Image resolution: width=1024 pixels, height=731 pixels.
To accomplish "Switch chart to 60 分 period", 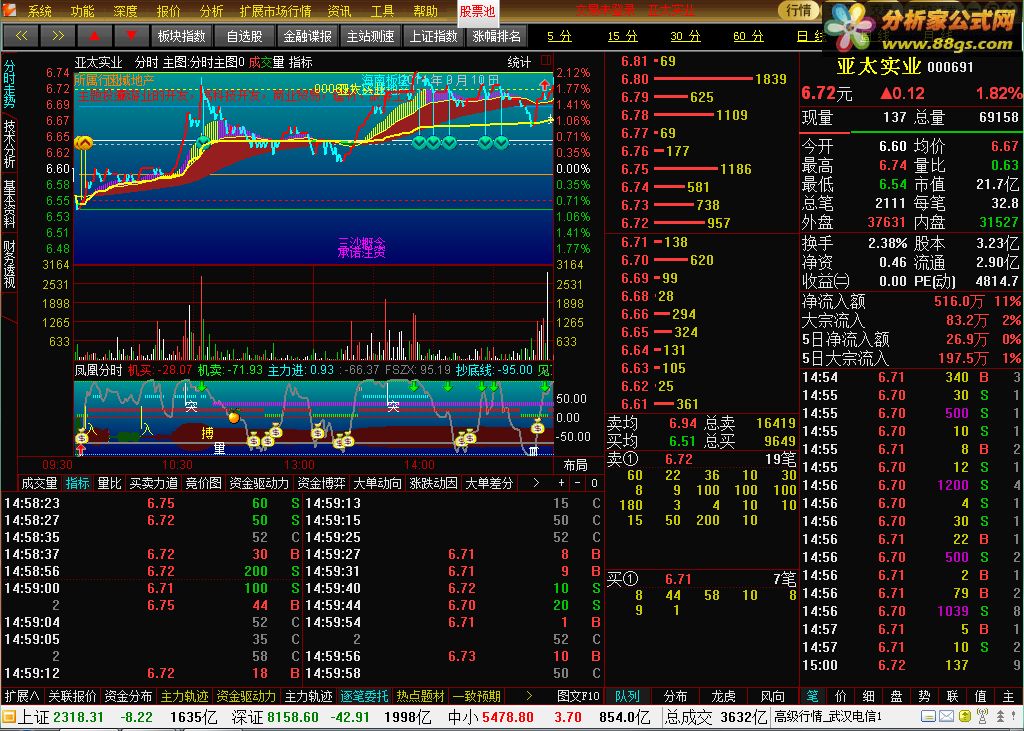I will (x=748, y=37).
